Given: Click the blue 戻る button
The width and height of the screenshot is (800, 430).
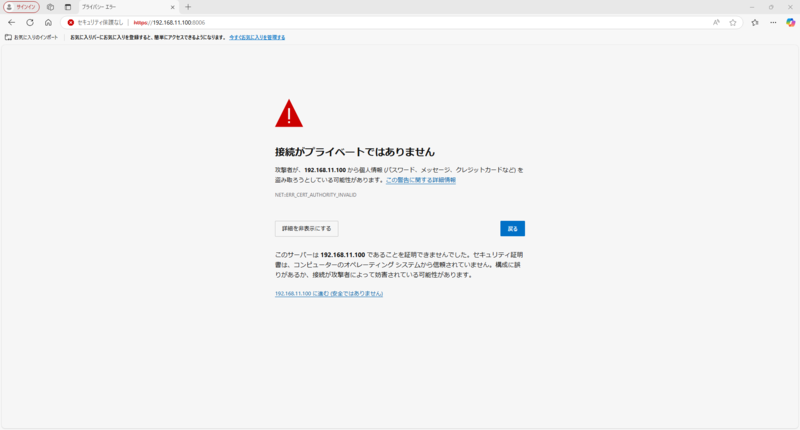Looking at the screenshot, I should [x=512, y=229].
